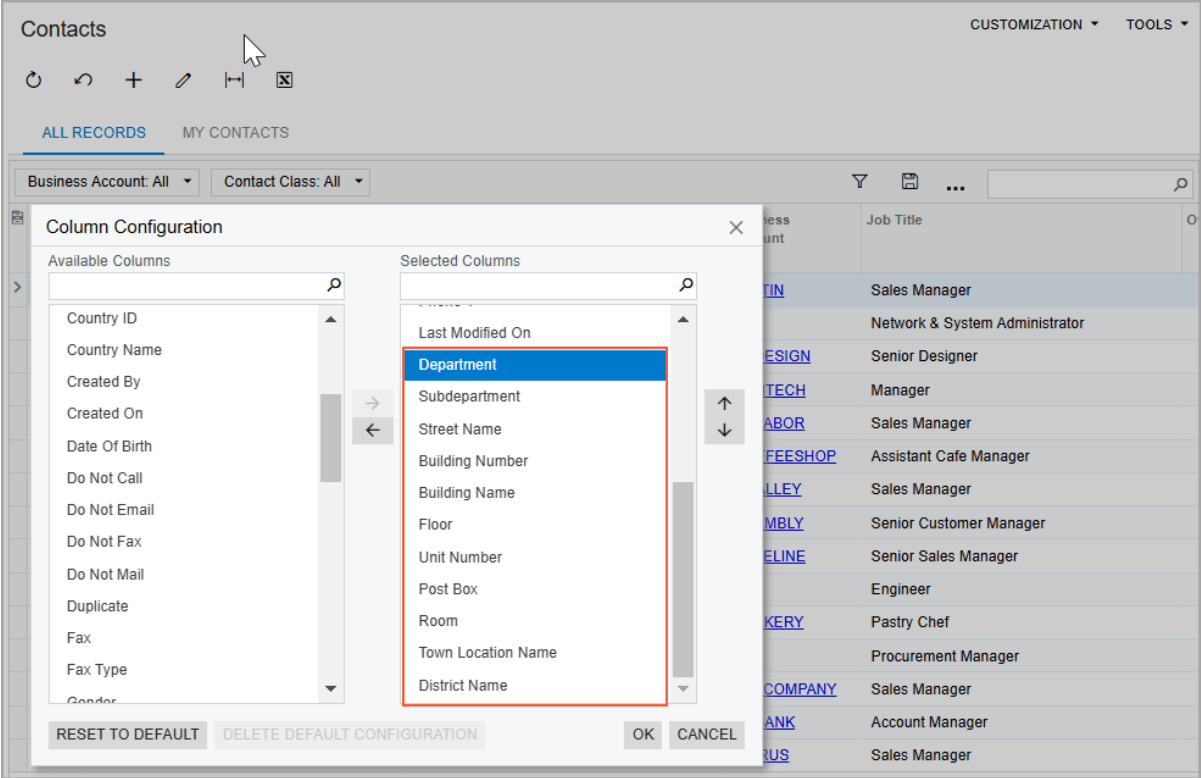
Task: Click Delete Default Configuration button
Action: point(350,734)
